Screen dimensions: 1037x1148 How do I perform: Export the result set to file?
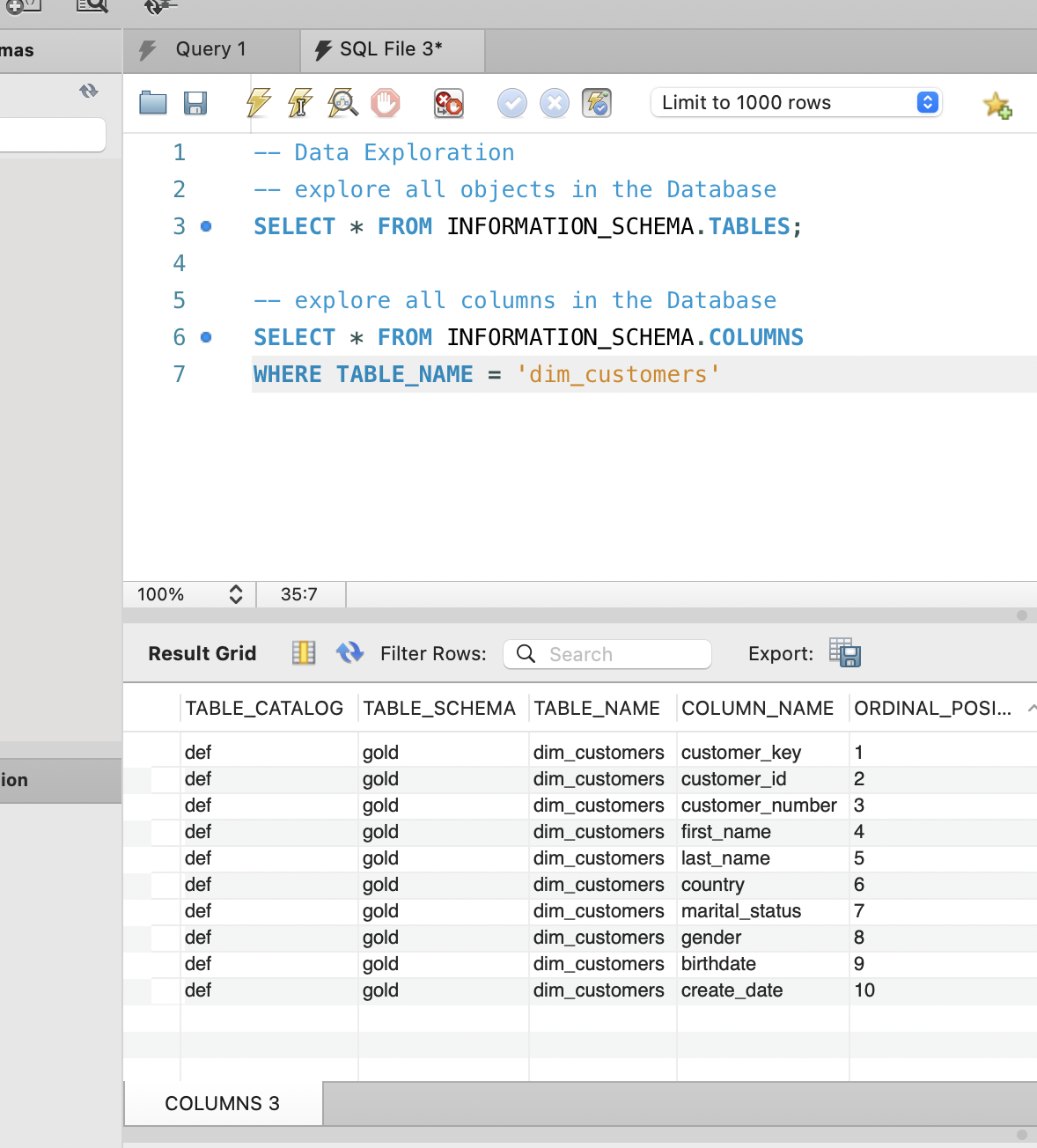[844, 652]
